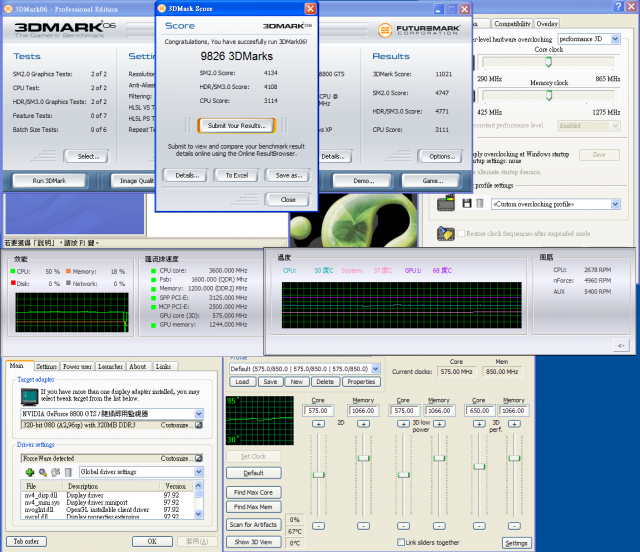The height and width of the screenshot is (552, 640).
Task: Click the monitor icon under Target adapter
Action: [29, 396]
